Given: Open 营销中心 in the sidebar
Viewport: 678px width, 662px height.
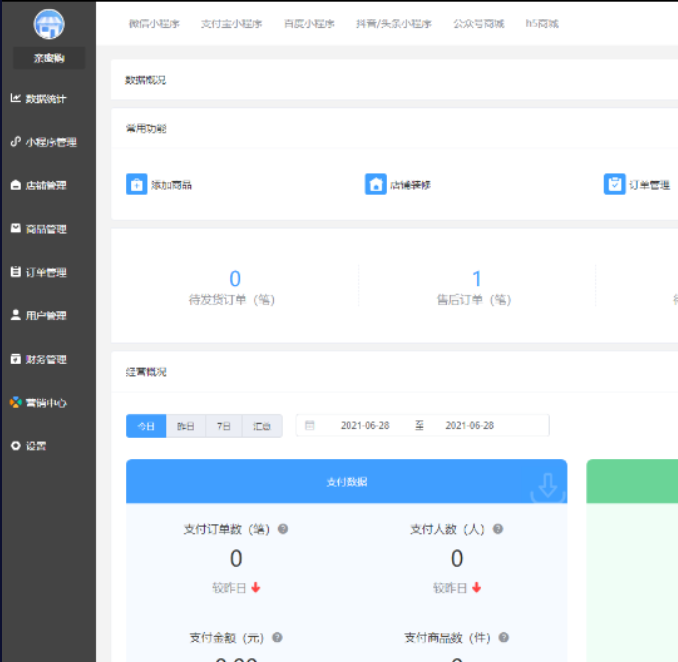Looking at the screenshot, I should click(x=48, y=402).
